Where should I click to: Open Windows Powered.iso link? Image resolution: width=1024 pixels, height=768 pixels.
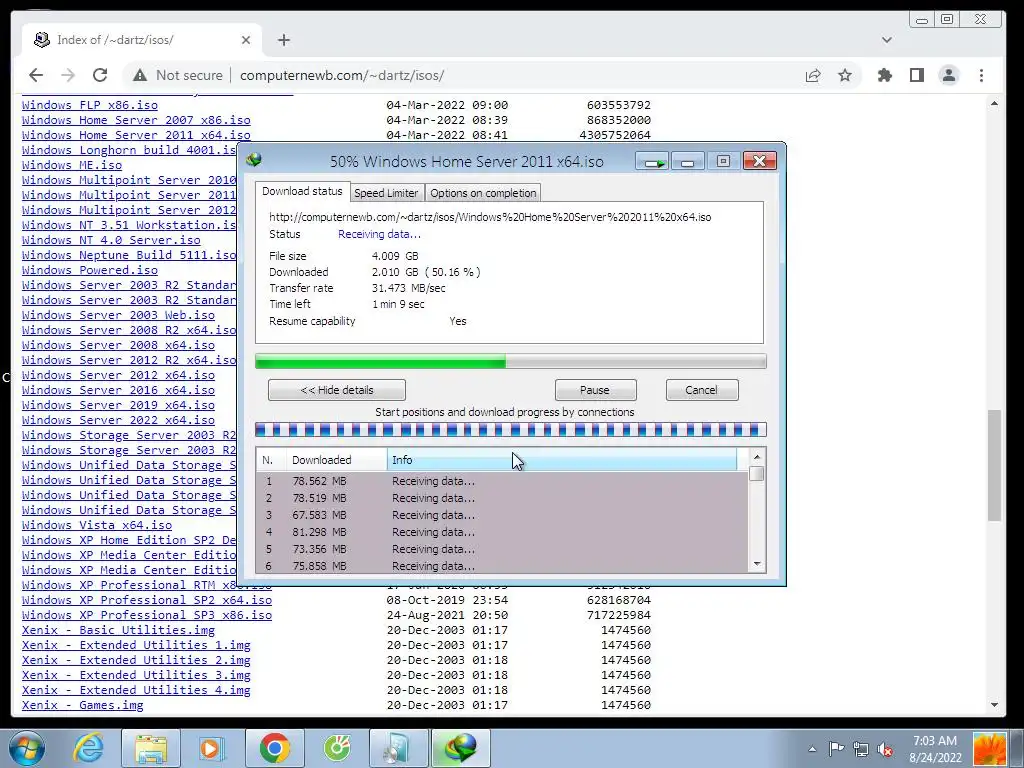89,270
